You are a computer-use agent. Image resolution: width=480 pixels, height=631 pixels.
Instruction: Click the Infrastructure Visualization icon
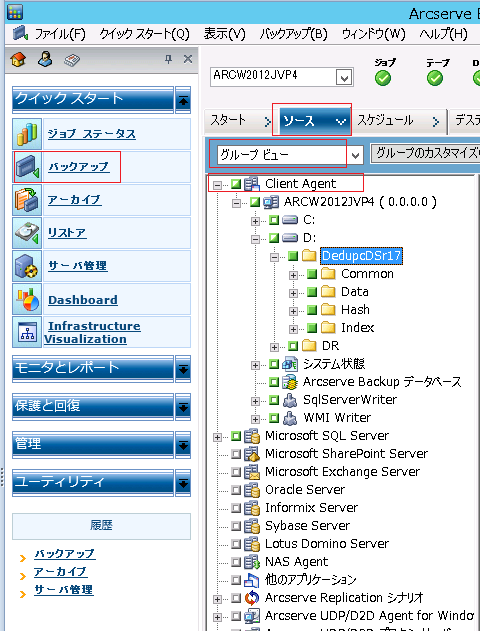tap(27, 332)
